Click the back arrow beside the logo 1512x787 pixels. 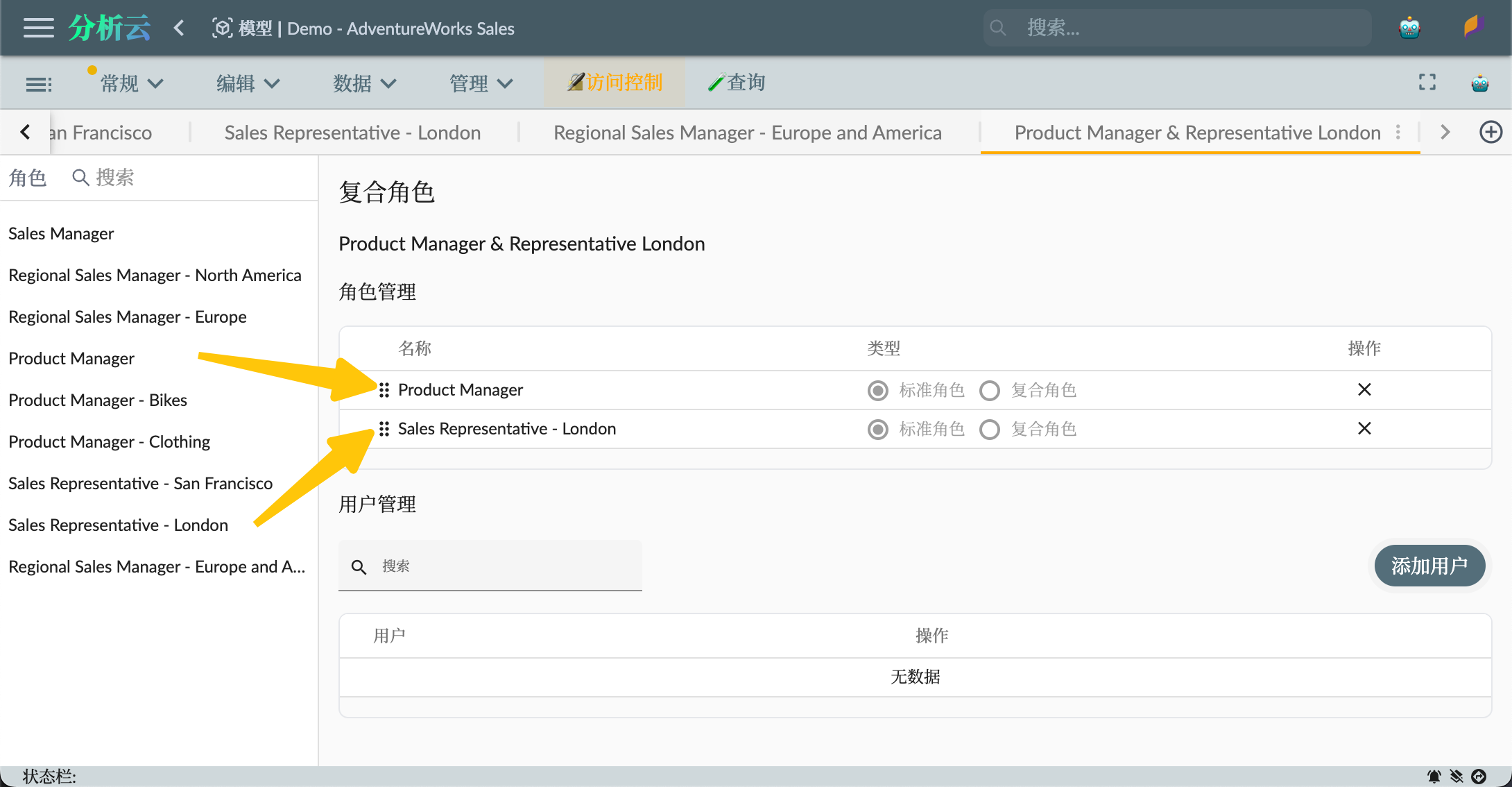pos(179,28)
